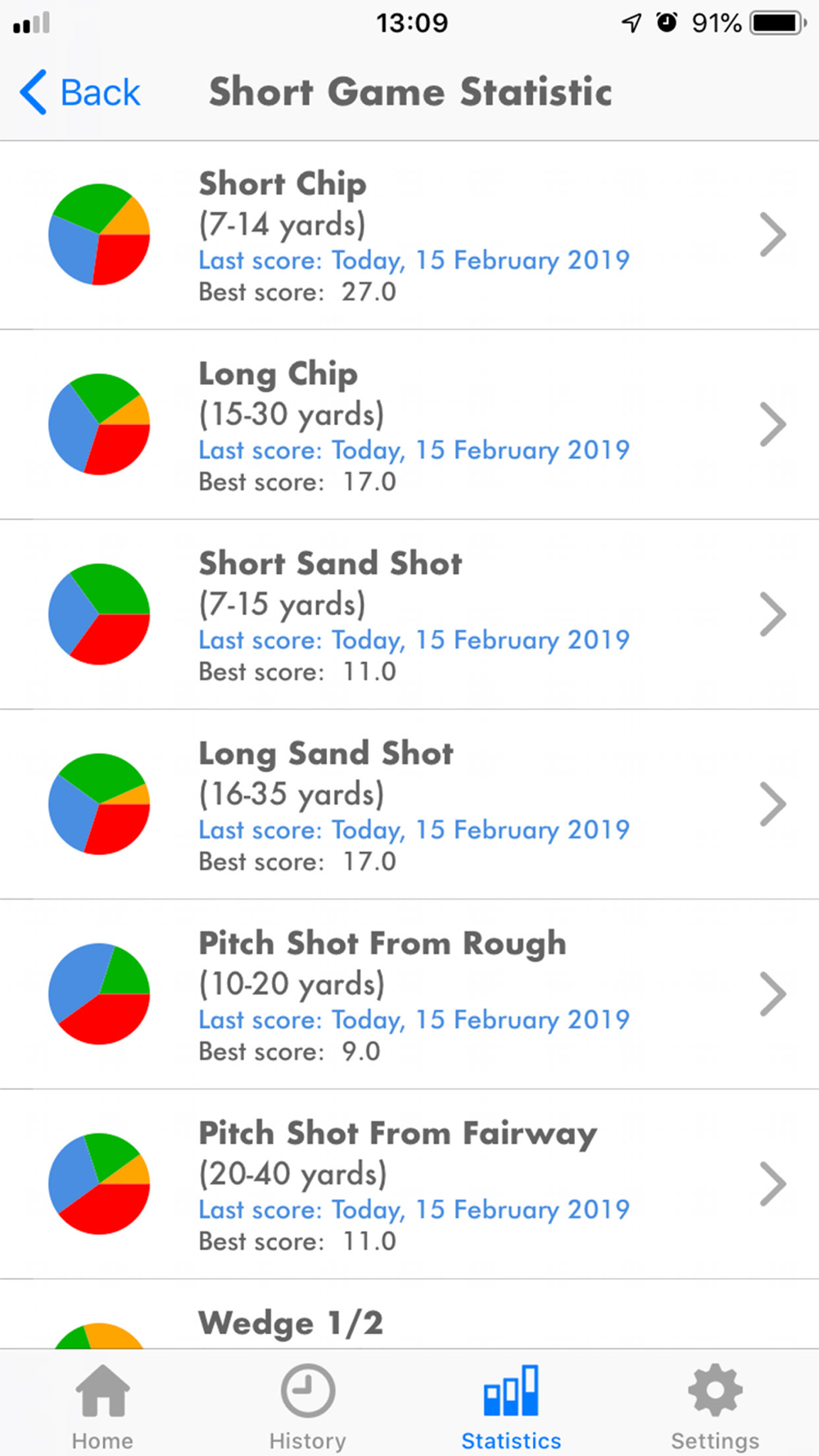Expand Long Chip details via chevron
The width and height of the screenshot is (819, 1456).
pos(772,424)
